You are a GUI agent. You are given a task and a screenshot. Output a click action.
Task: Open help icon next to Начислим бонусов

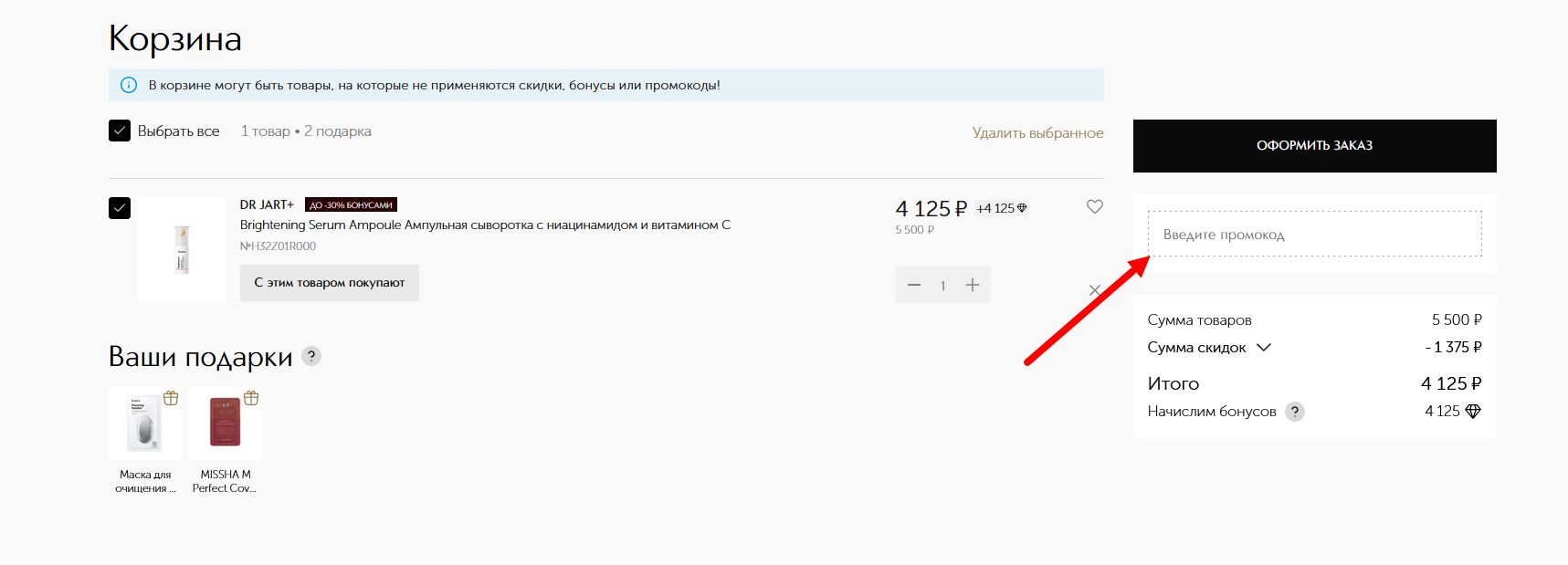pos(1294,412)
